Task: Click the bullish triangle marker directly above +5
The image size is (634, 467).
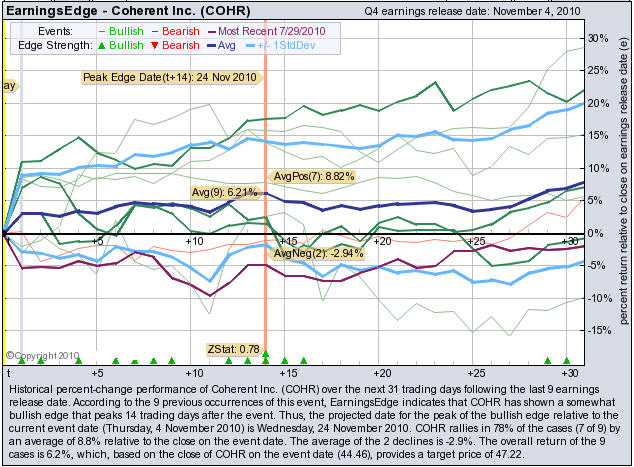Action: pyautogui.click(x=96, y=359)
